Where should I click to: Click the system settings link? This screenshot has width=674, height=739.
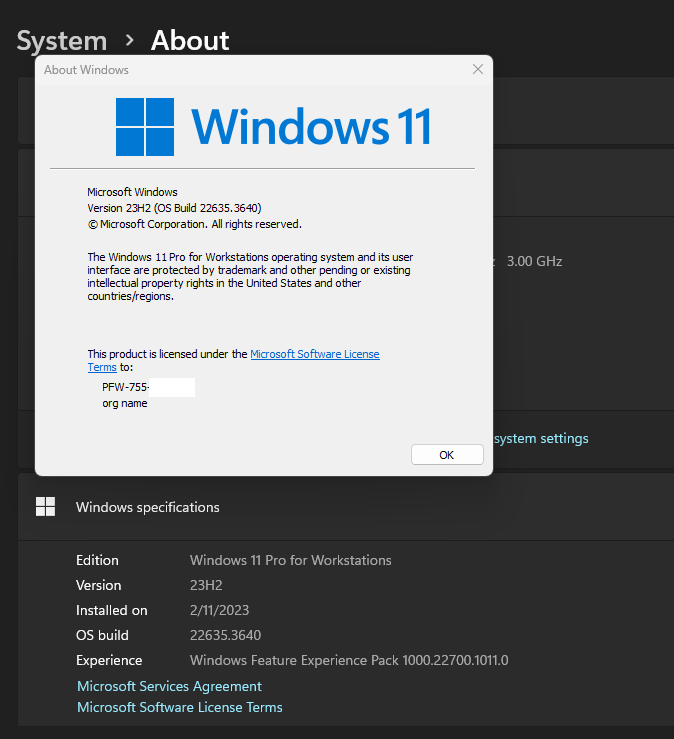[x=541, y=438]
